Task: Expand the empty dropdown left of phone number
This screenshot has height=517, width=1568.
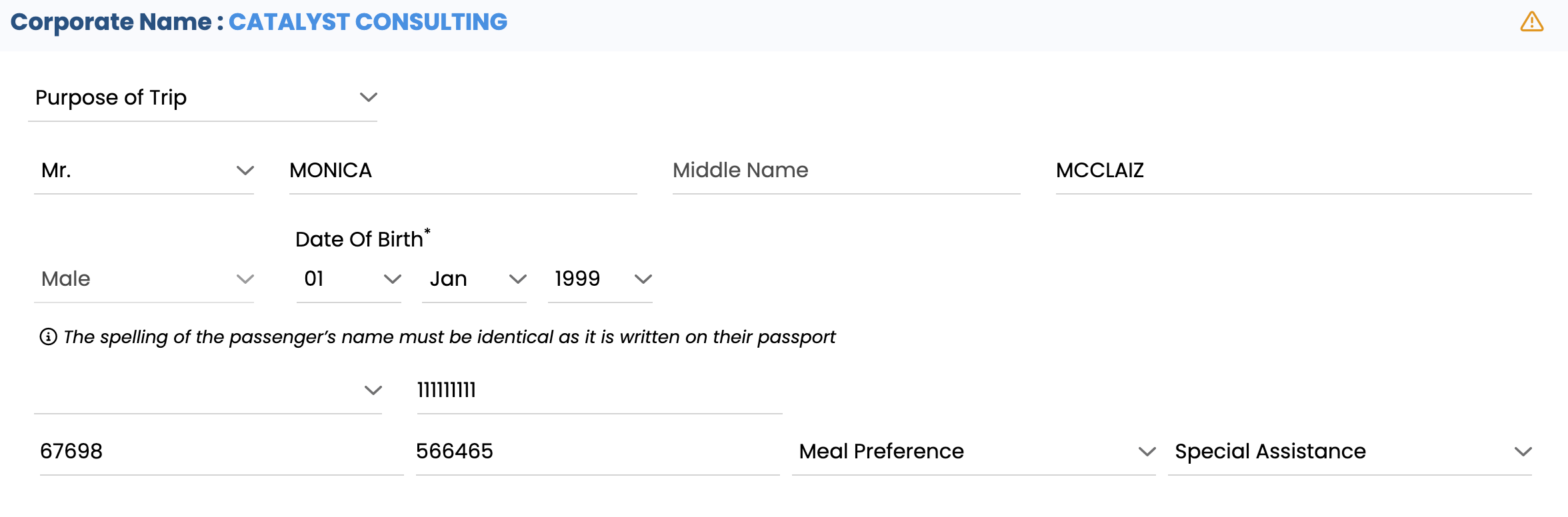Action: 208,390
